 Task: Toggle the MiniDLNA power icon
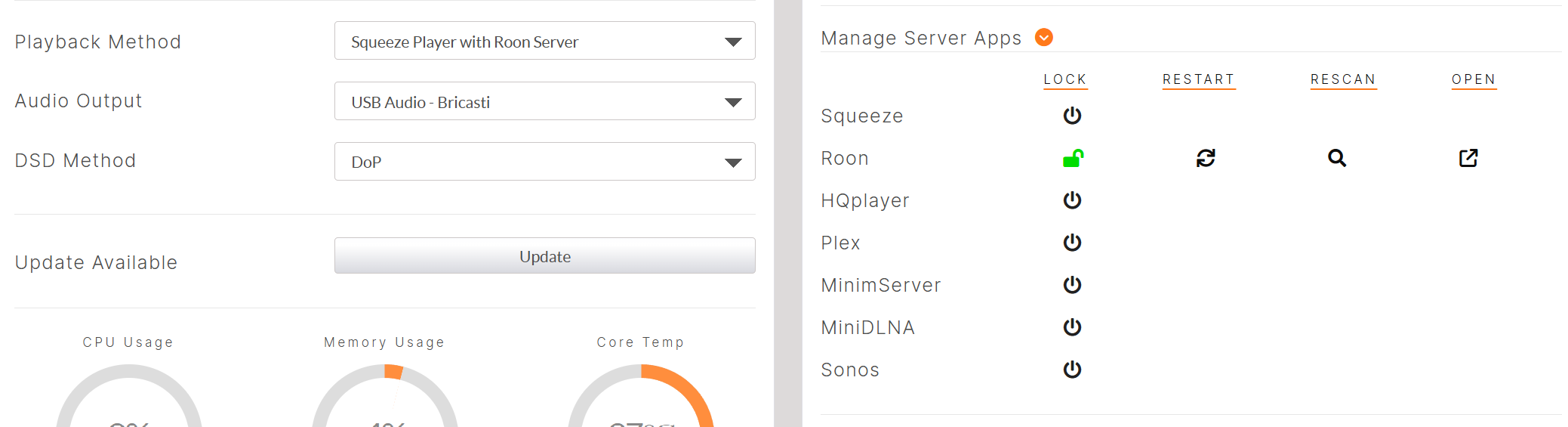(1072, 327)
